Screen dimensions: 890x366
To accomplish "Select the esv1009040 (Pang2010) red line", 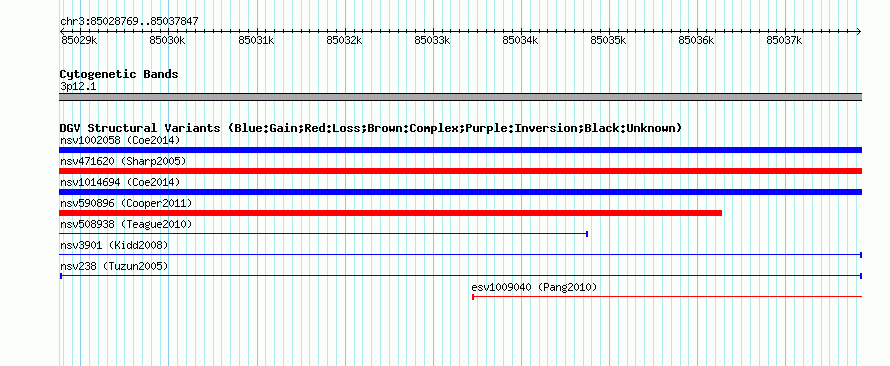I will pyautogui.click(x=667, y=297).
